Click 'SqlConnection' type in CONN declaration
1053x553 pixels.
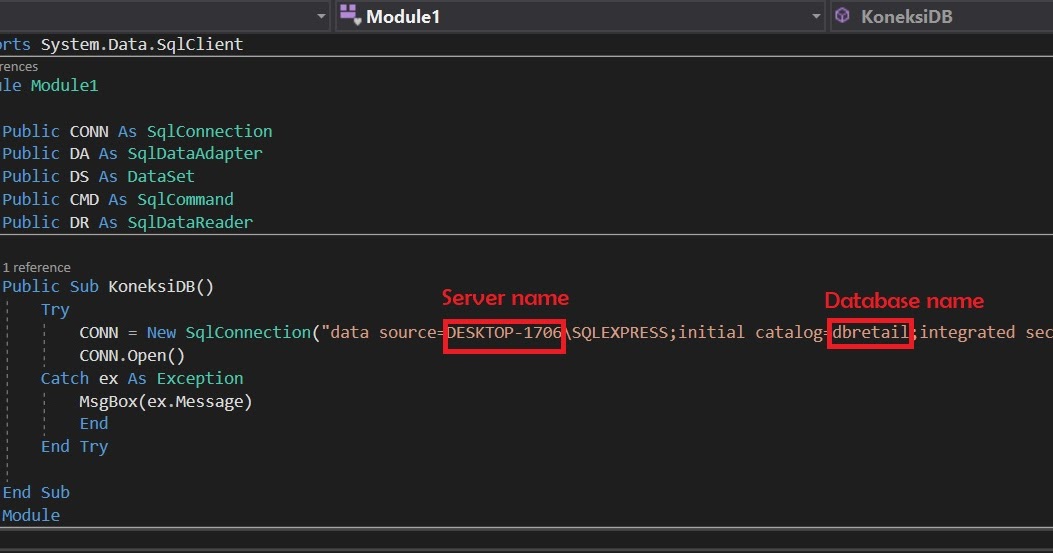click(x=210, y=131)
